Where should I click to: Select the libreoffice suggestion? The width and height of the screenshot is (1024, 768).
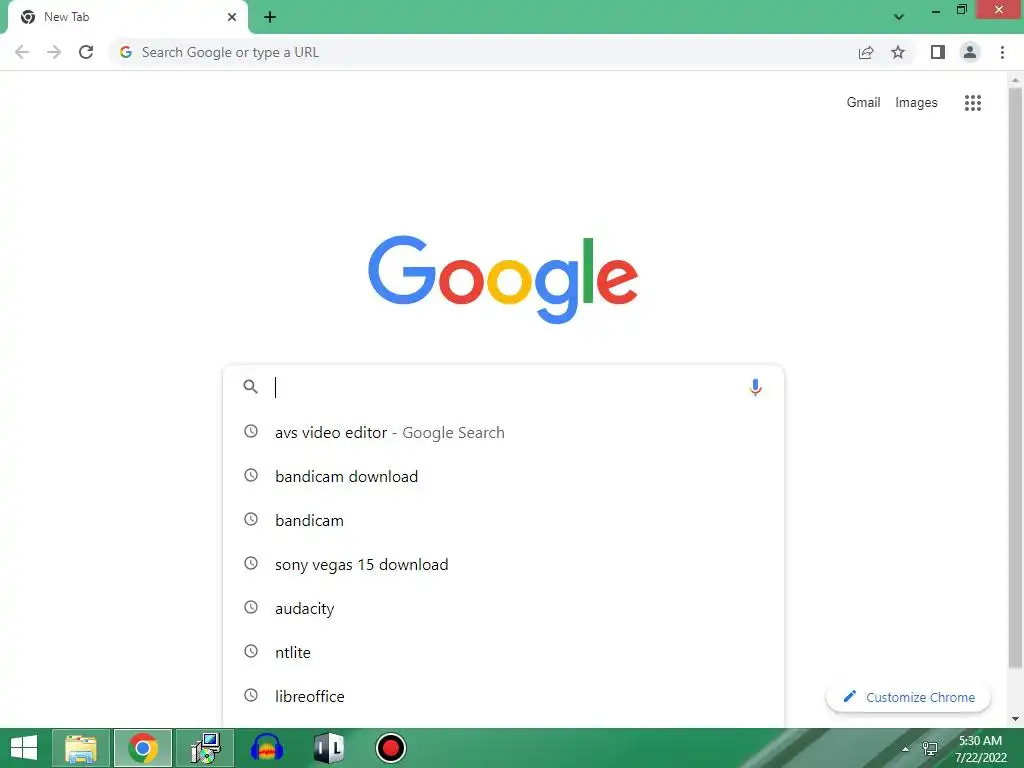[x=503, y=696]
